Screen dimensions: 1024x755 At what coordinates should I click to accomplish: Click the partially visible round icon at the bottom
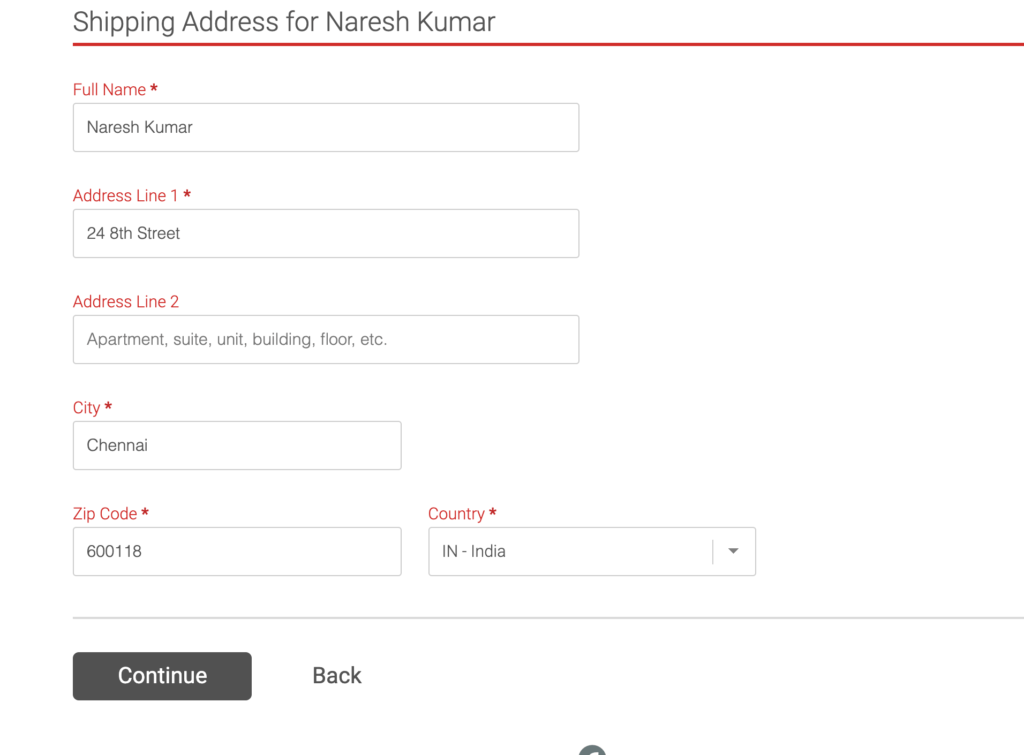592,750
